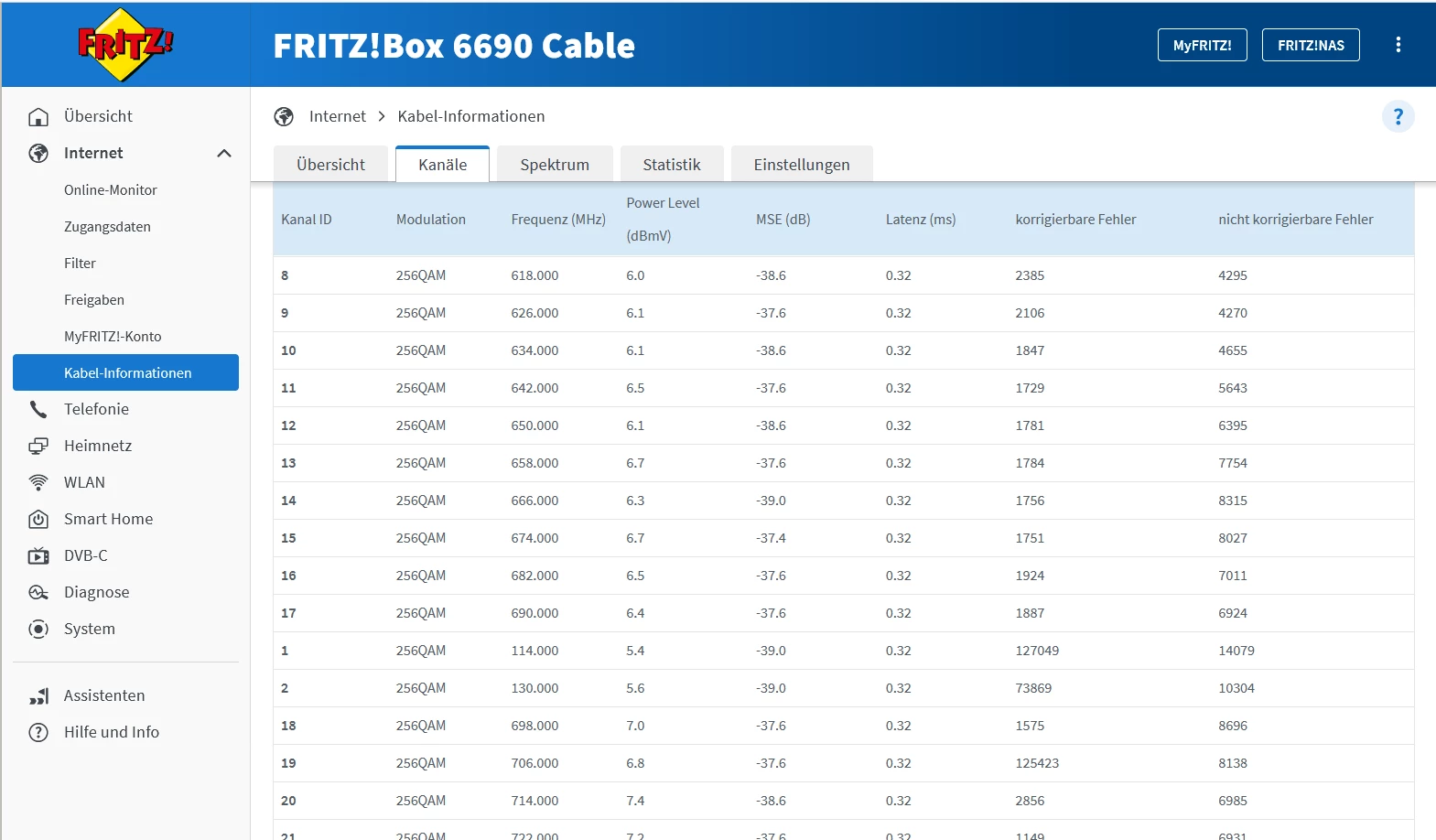Open the Einstellungen tab
1436x840 pixels.
coord(802,165)
